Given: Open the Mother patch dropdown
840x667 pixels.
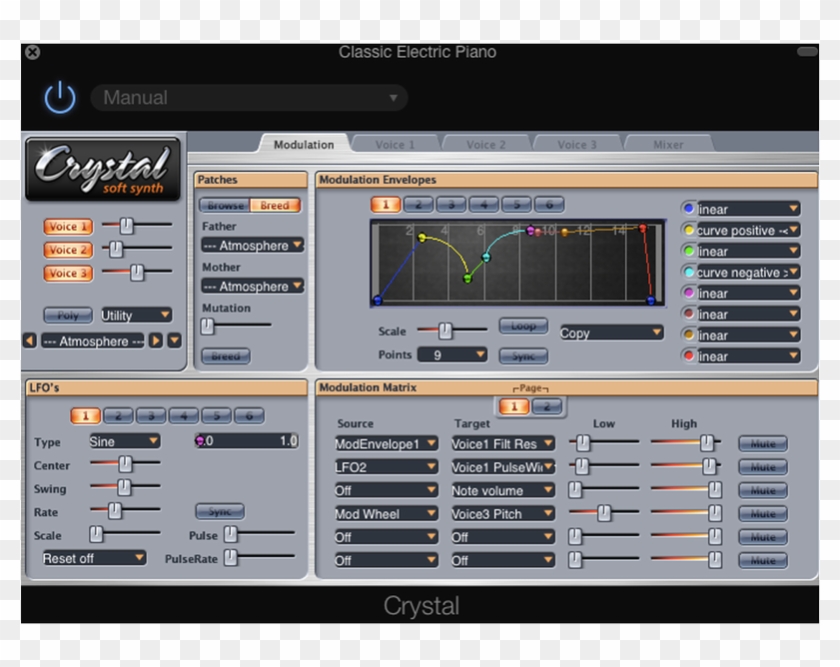Looking at the screenshot, I should pyautogui.click(x=252, y=286).
